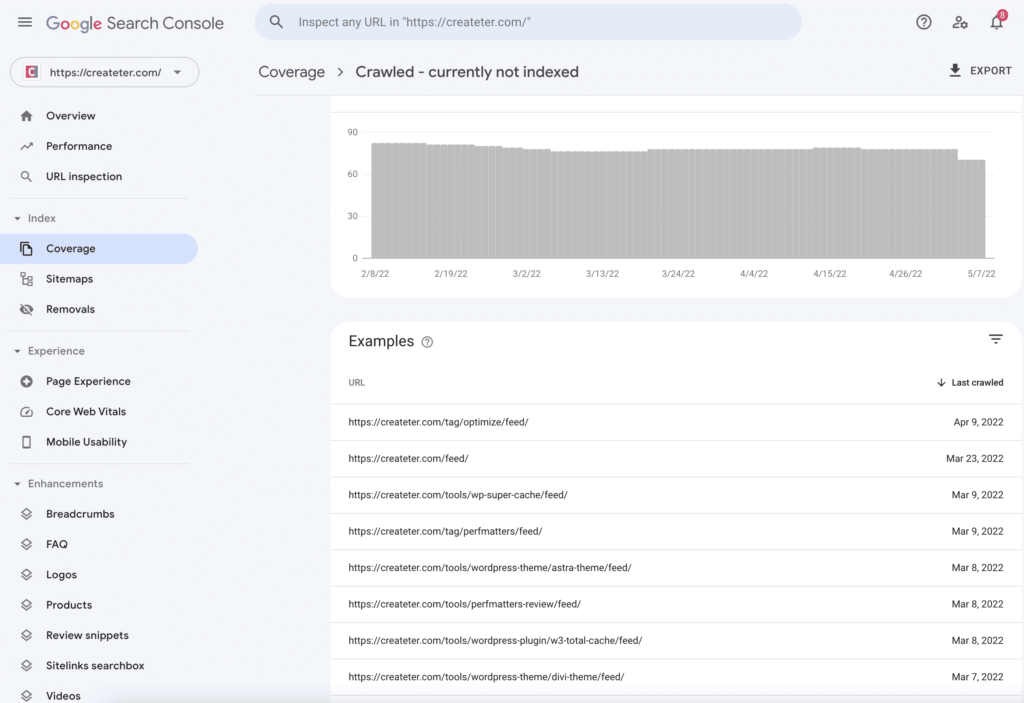Select the astra-theme/feed URL row
This screenshot has width=1024, height=703.
pyautogui.click(x=676, y=568)
